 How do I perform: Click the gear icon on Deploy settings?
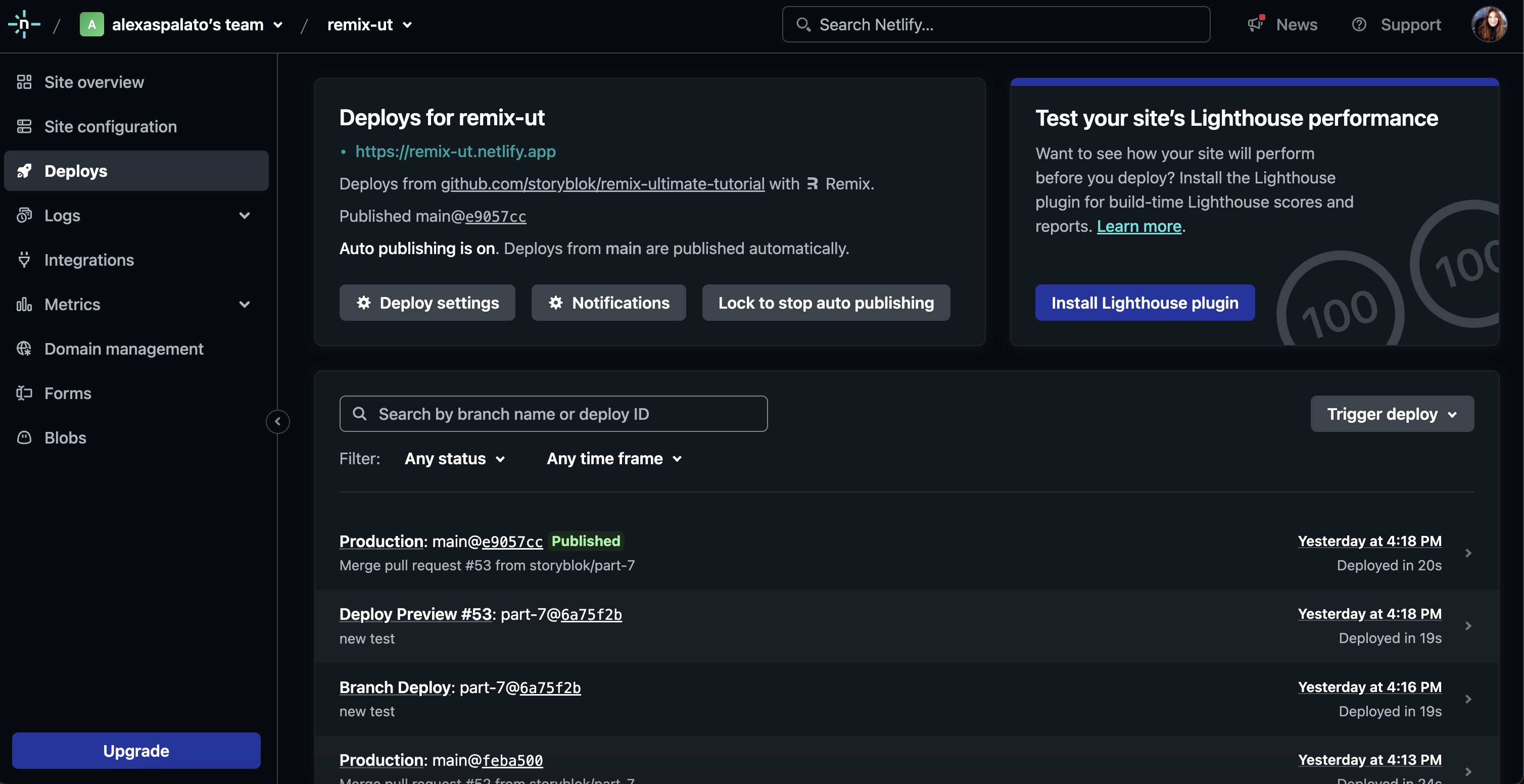pos(364,303)
